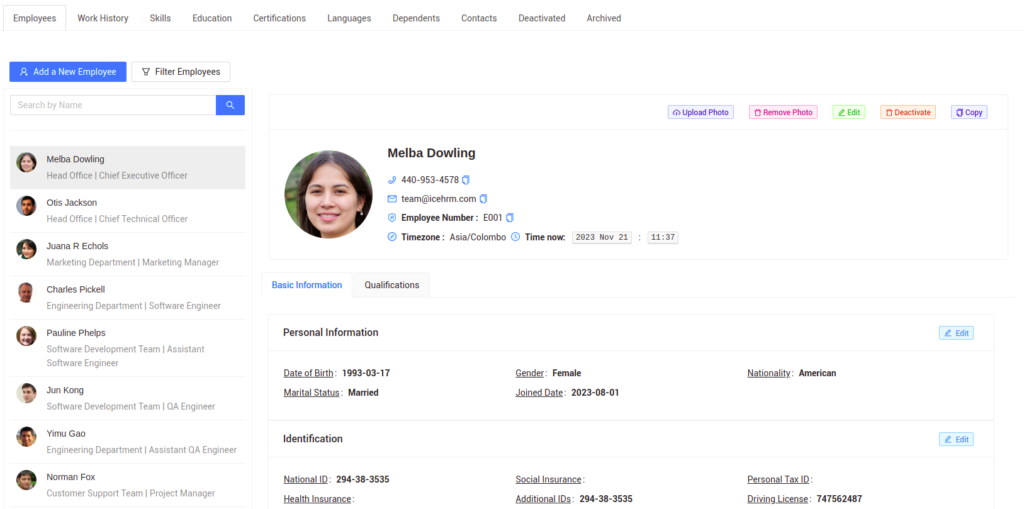This screenshot has height=509, width=1024.
Task: Copy the email team@icehrm.com
Action: [483, 199]
